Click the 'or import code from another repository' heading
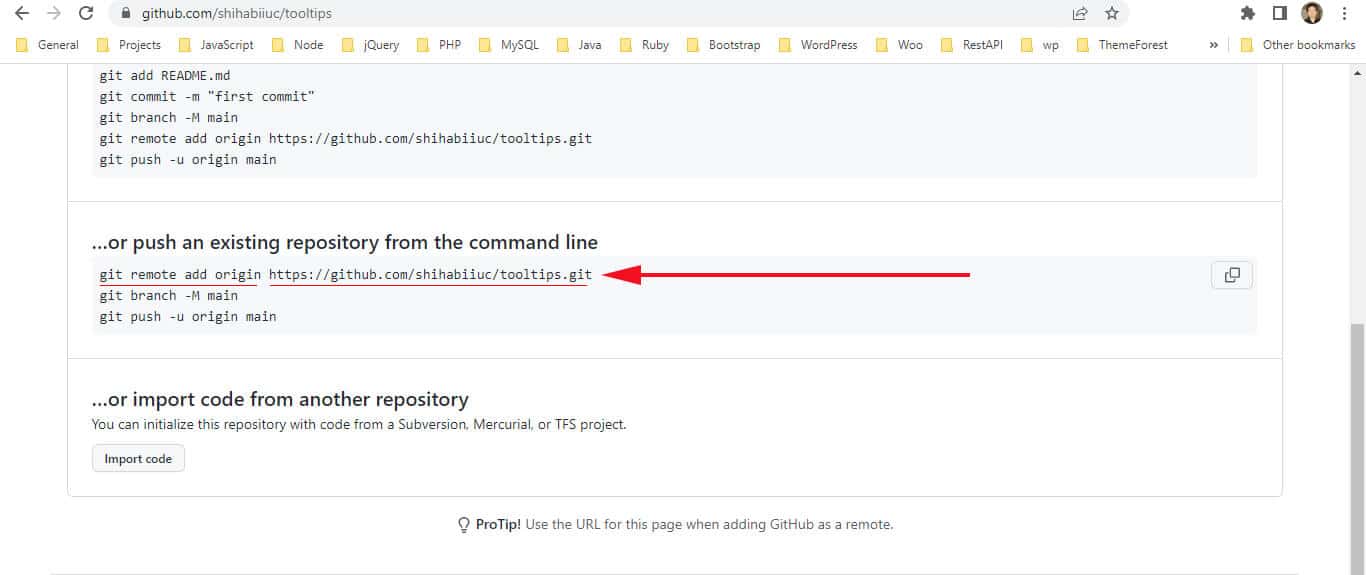Viewport: 1366px width, 575px height. (280, 399)
